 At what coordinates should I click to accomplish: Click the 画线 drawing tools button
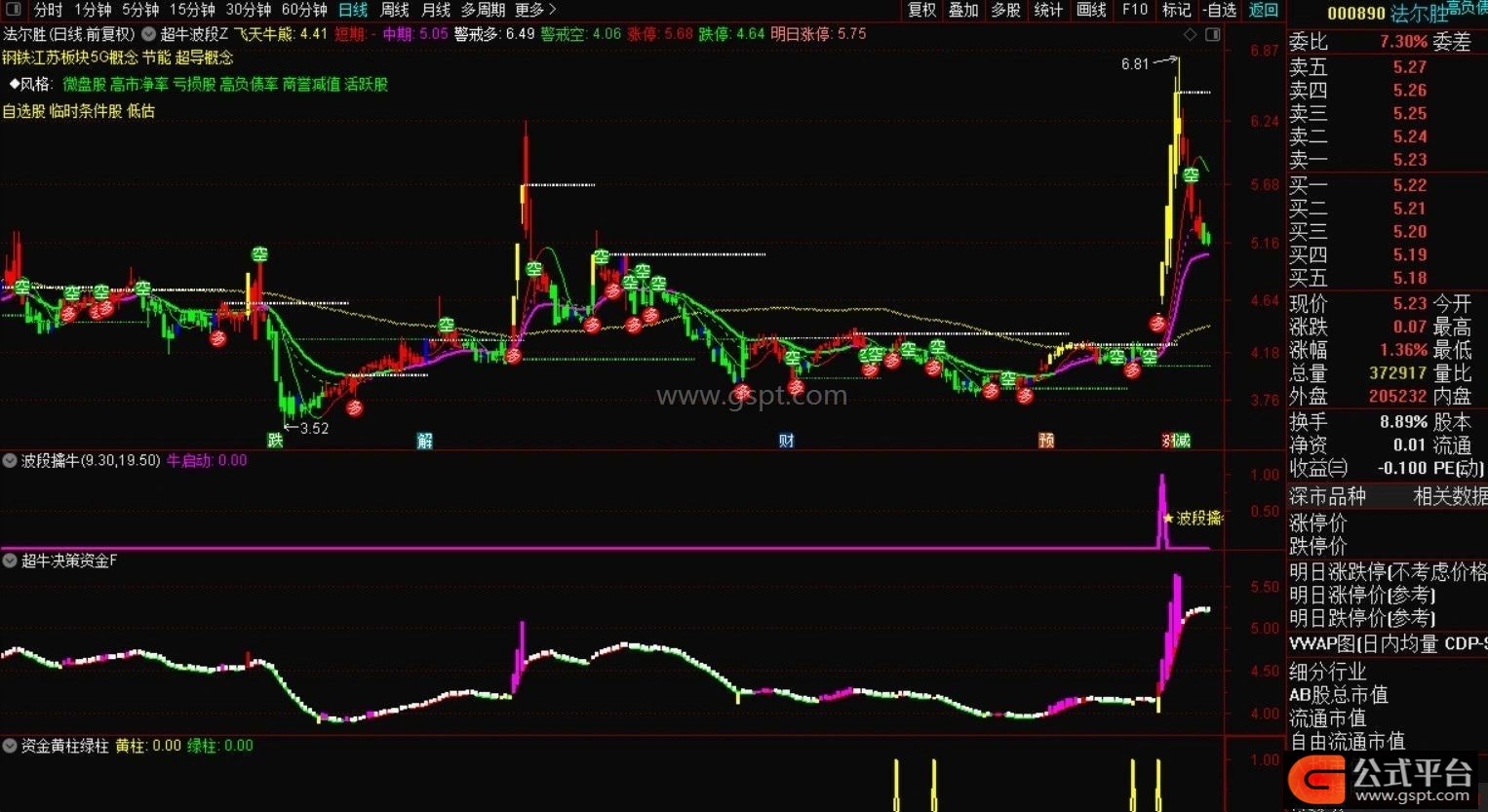(1091, 10)
